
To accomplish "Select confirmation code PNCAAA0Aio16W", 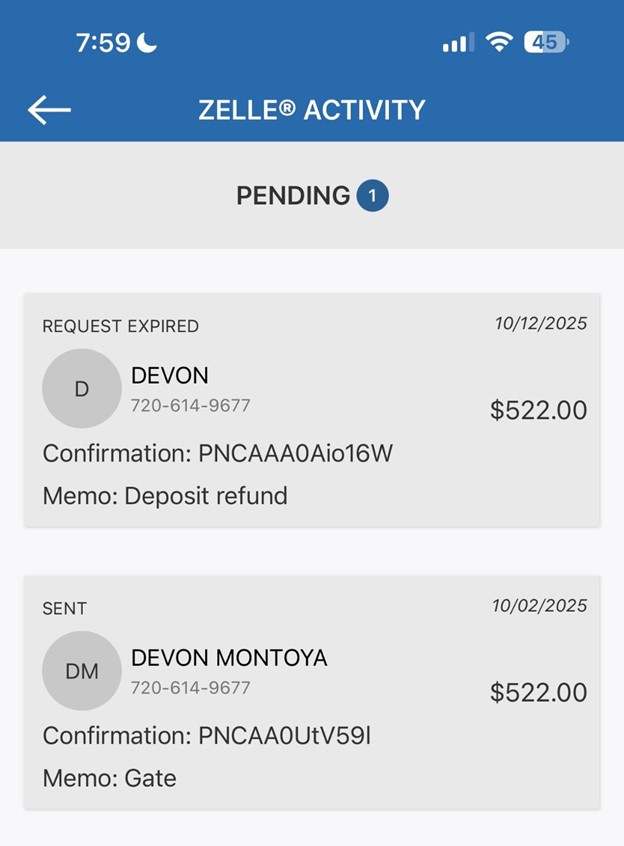I will (x=295, y=454).
